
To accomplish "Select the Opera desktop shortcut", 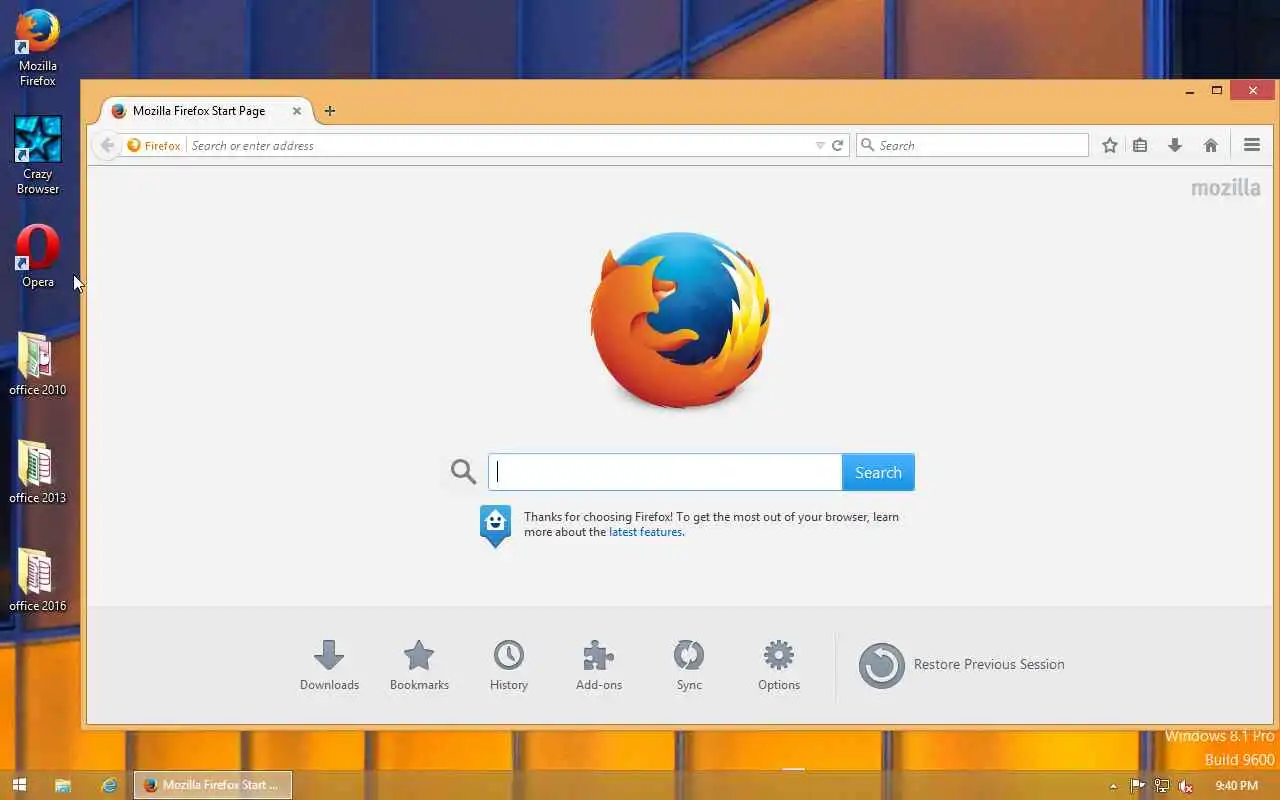I will (38, 257).
